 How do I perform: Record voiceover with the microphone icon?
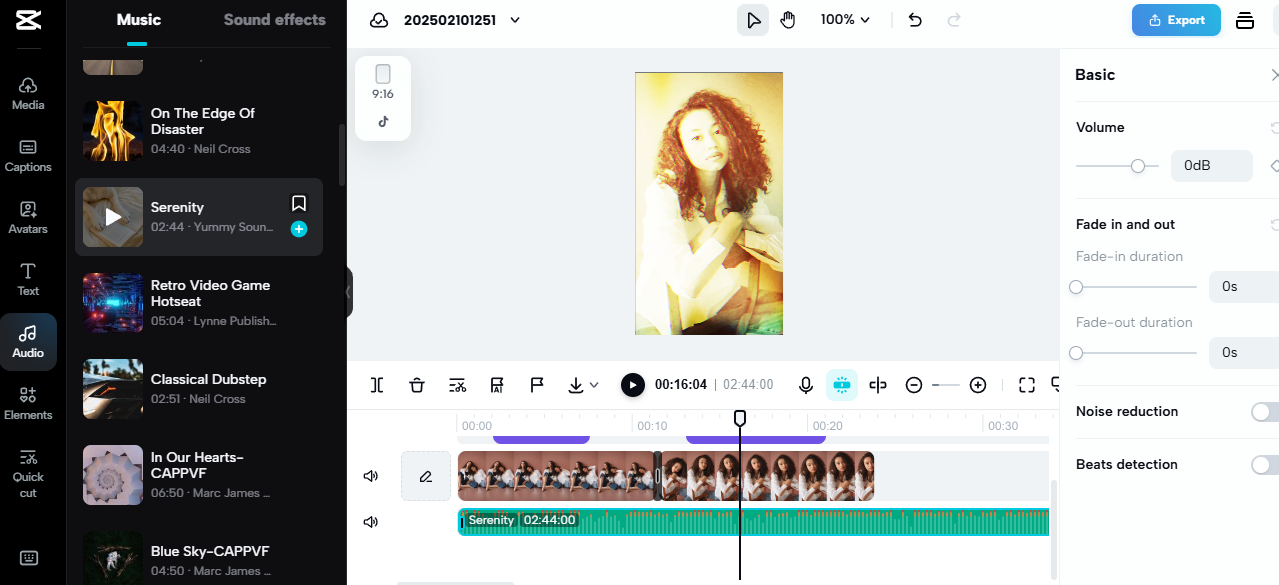806,385
